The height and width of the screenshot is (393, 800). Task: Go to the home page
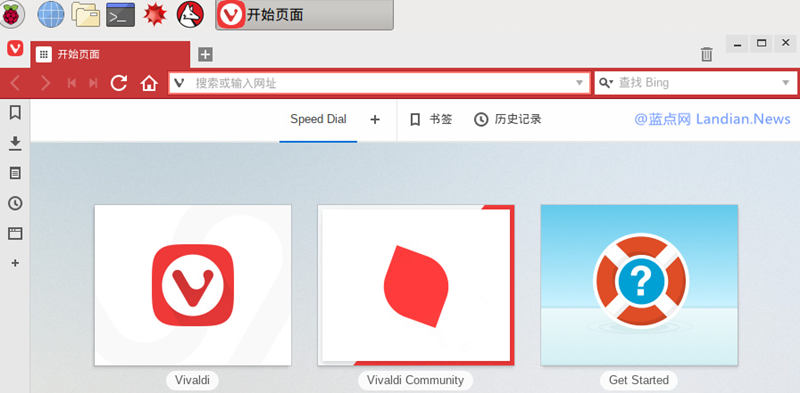[149, 83]
